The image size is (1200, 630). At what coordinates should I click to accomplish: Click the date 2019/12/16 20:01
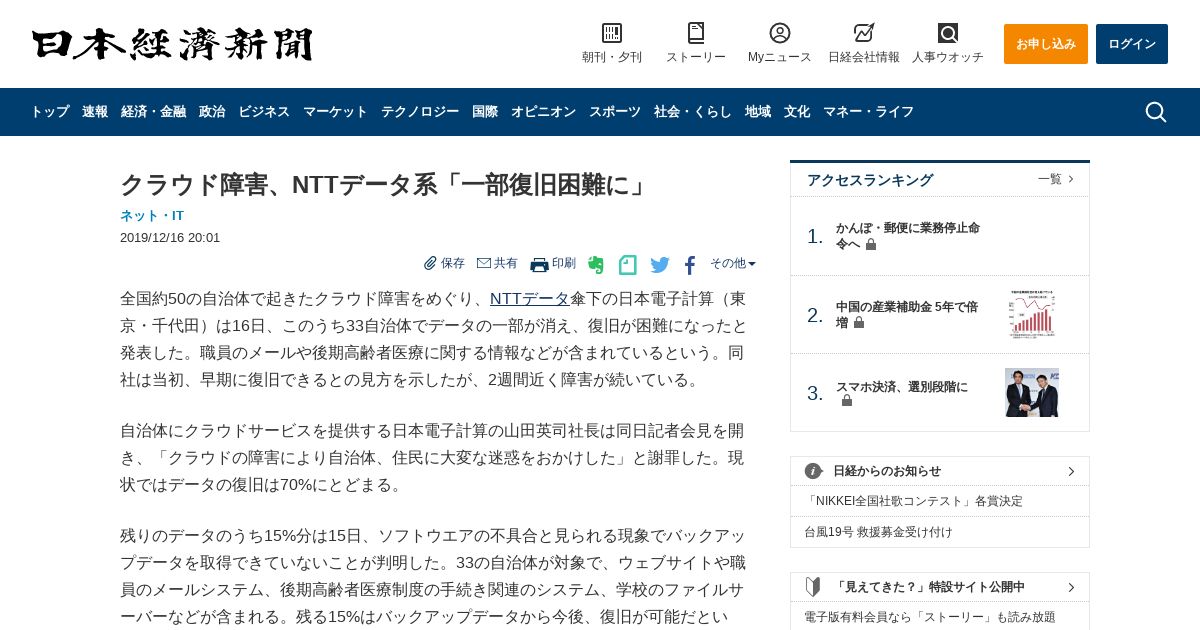pyautogui.click(x=170, y=238)
